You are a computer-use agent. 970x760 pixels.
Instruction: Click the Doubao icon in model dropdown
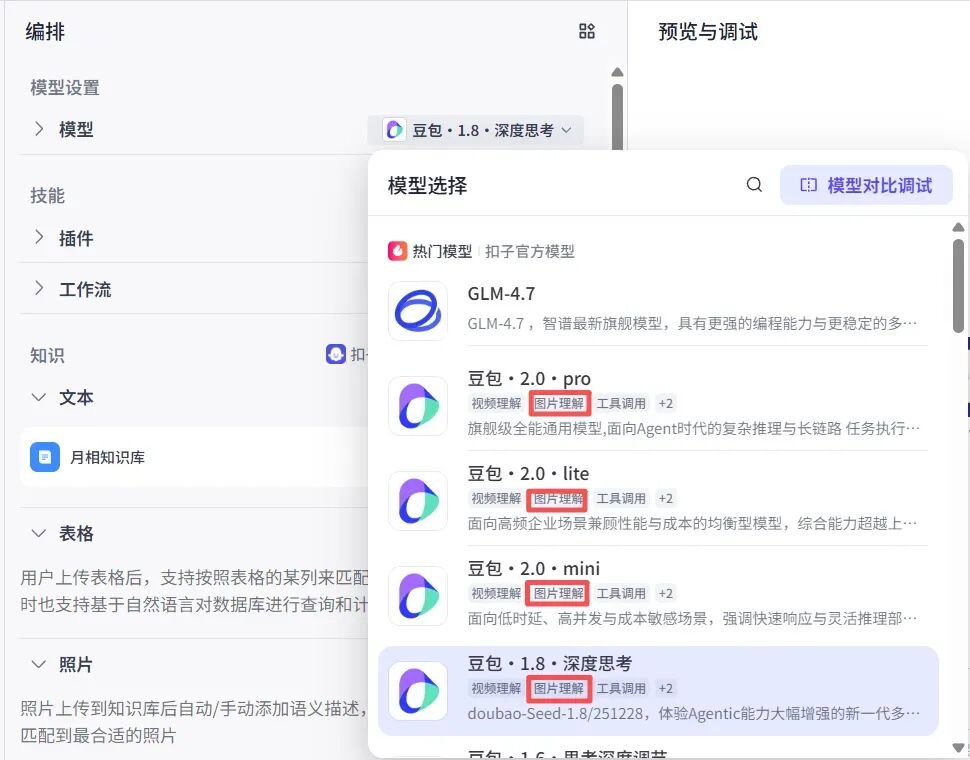point(394,130)
